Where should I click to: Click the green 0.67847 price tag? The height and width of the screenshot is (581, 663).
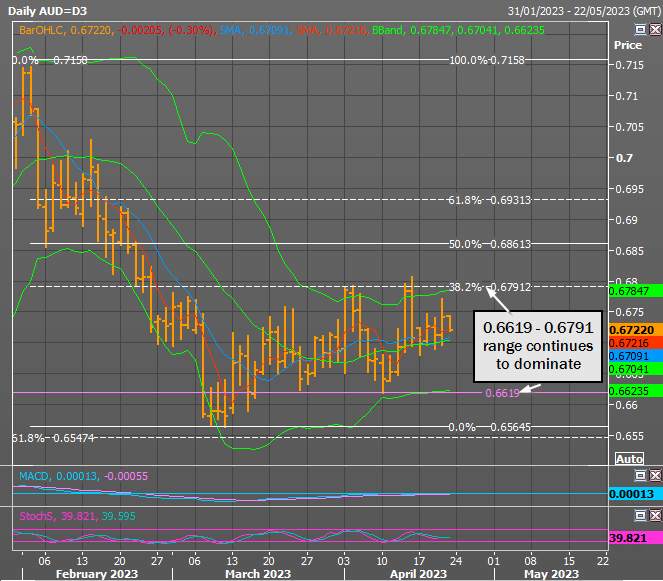[x=636, y=290]
